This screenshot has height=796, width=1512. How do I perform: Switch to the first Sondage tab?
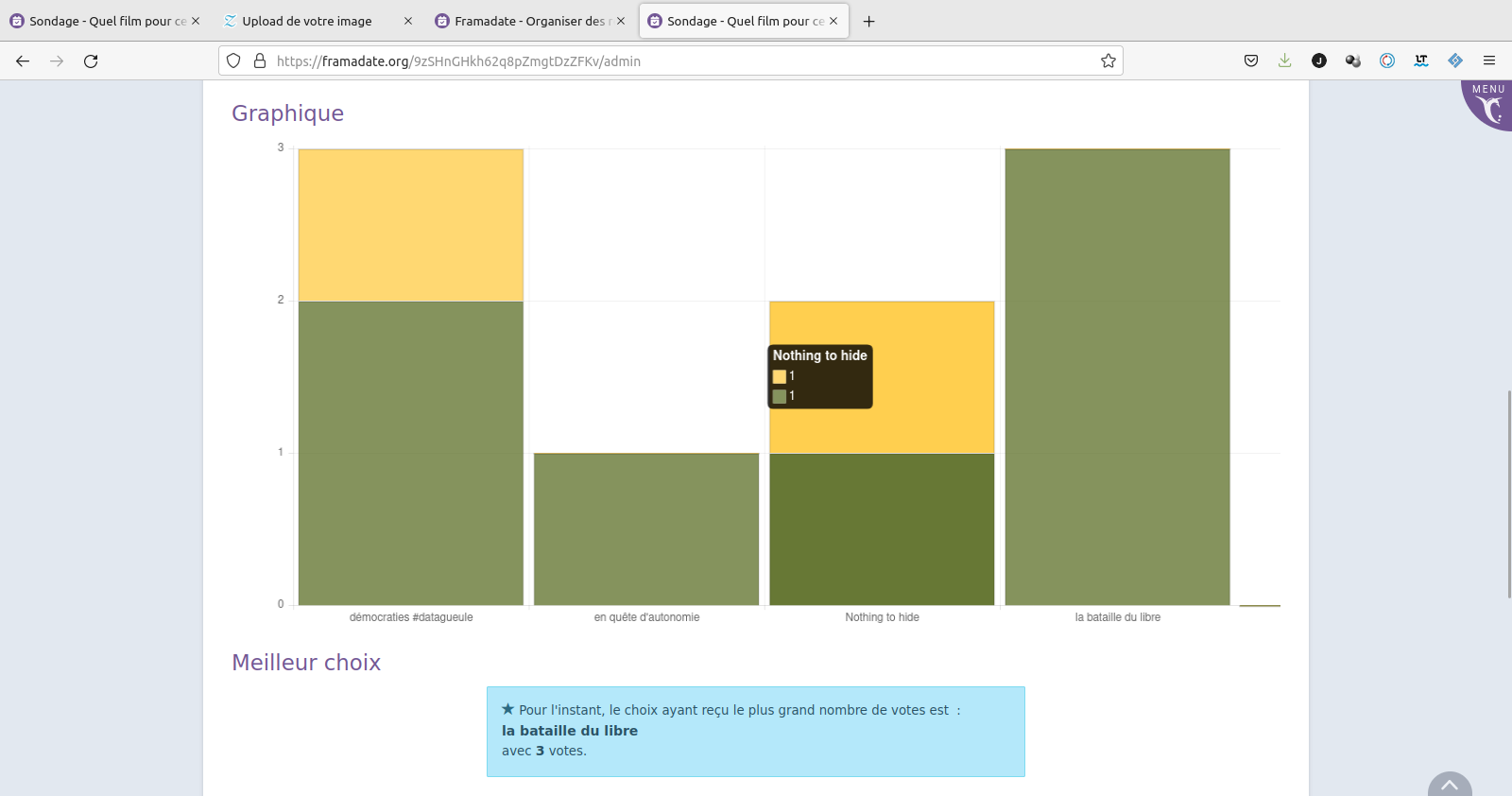tap(104, 21)
